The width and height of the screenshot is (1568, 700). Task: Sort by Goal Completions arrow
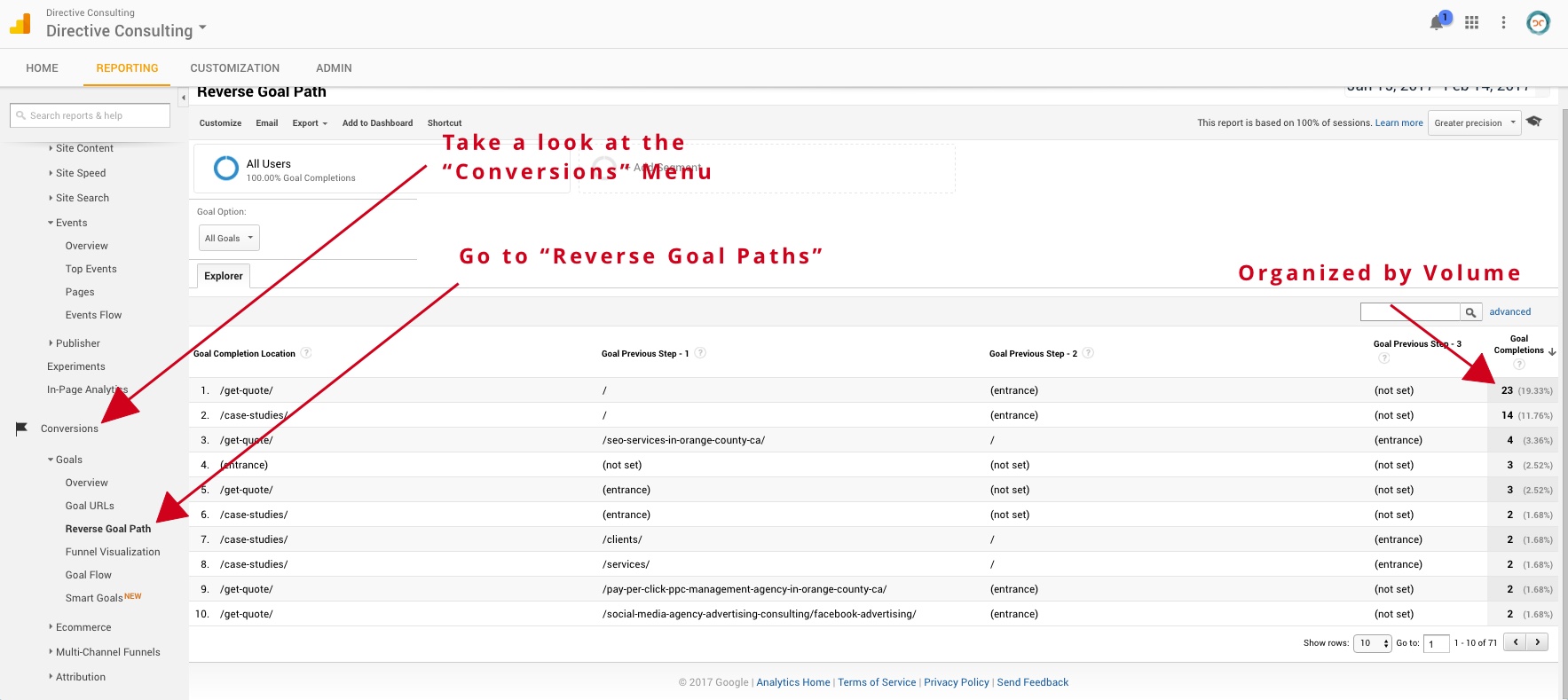(1552, 351)
